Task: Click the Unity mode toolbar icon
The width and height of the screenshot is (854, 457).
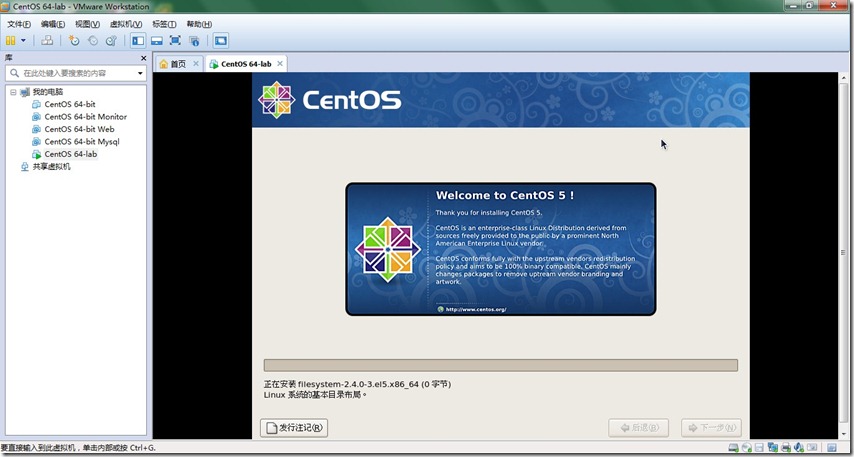Action: (194, 40)
